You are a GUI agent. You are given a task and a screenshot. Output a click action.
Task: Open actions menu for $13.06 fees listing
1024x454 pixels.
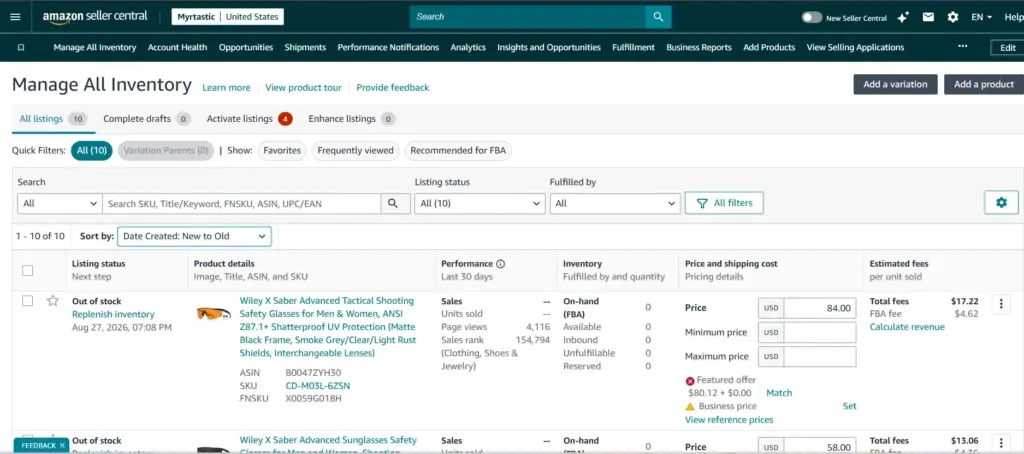[x=1001, y=442]
